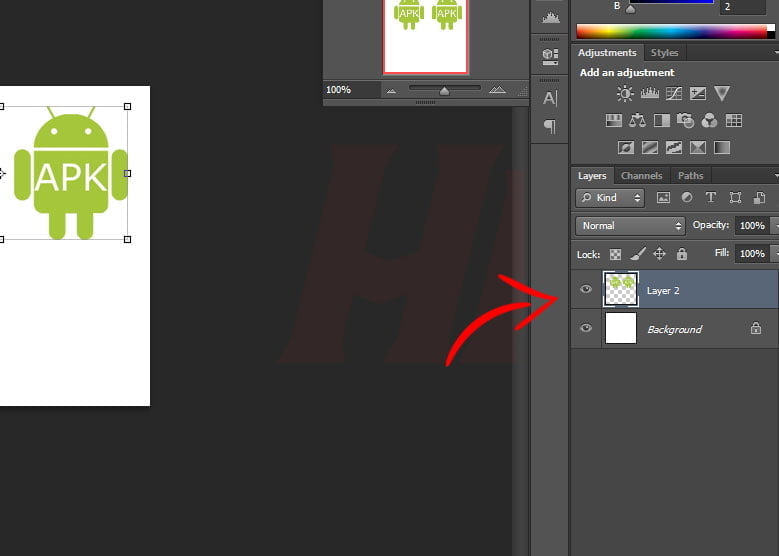The width and height of the screenshot is (779, 556).
Task: Filter layers by type layers
Action: tap(711, 197)
